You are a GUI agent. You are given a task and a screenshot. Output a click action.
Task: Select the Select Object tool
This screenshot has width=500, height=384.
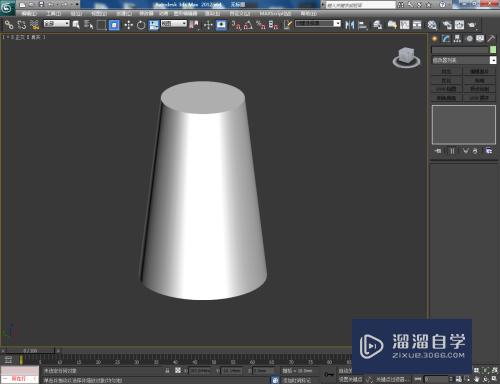point(76,25)
